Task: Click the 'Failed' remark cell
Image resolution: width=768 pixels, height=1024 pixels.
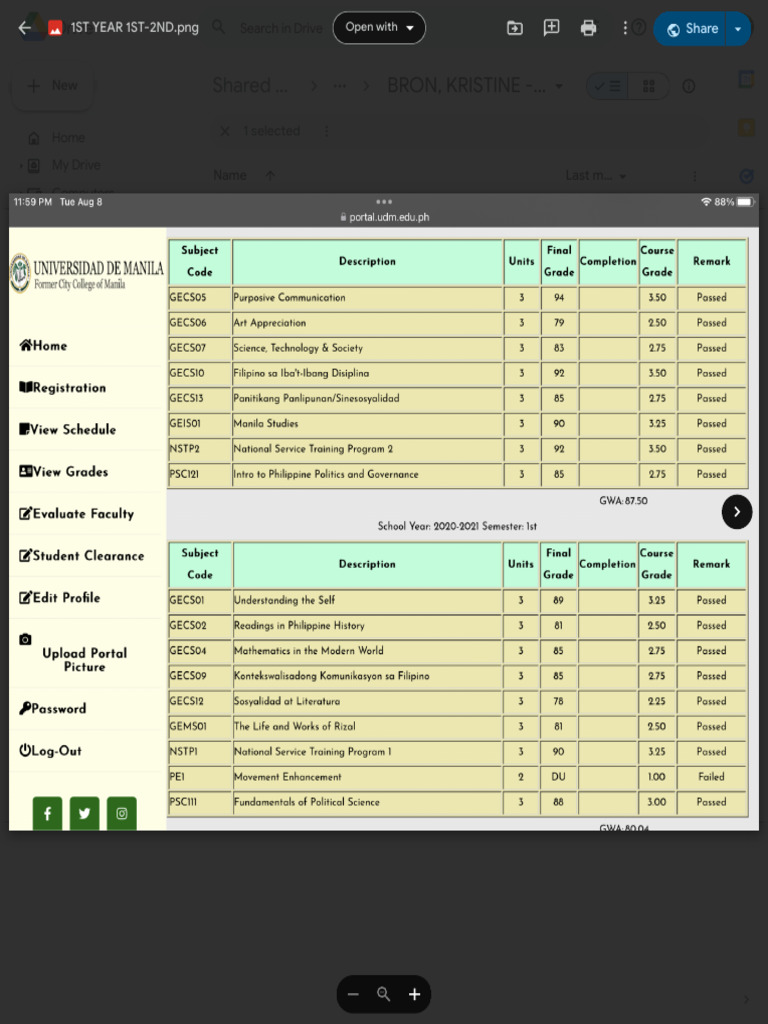Action: (x=712, y=776)
